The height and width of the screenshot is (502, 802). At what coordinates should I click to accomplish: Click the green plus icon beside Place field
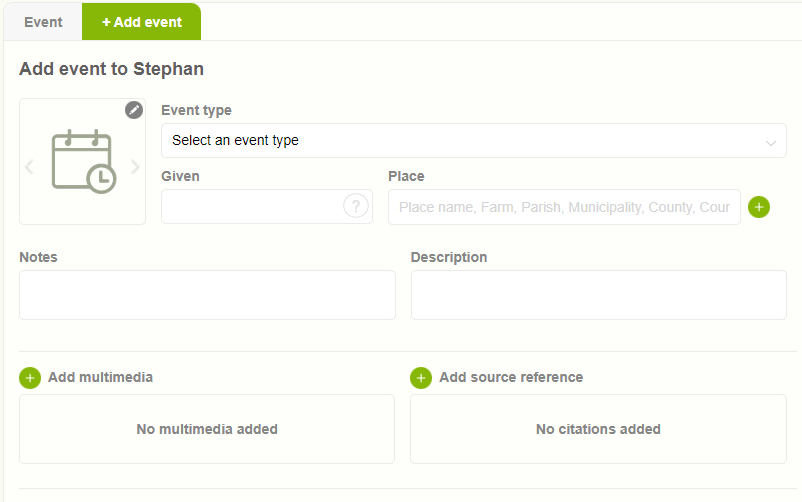[759, 207]
